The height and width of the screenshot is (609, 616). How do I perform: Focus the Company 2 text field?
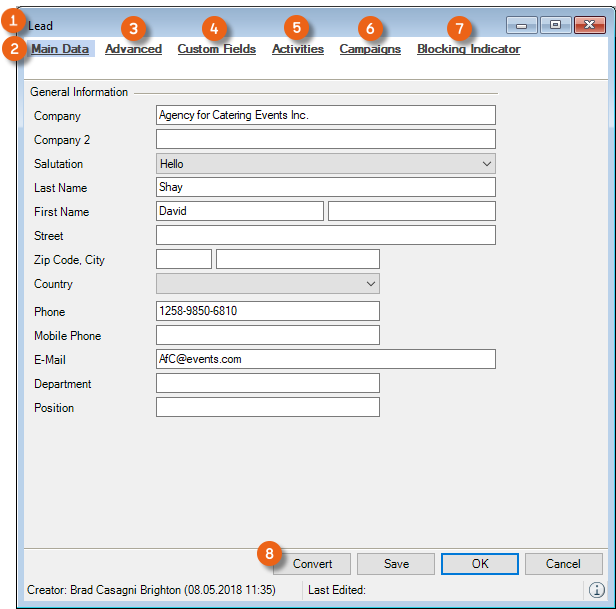click(326, 140)
